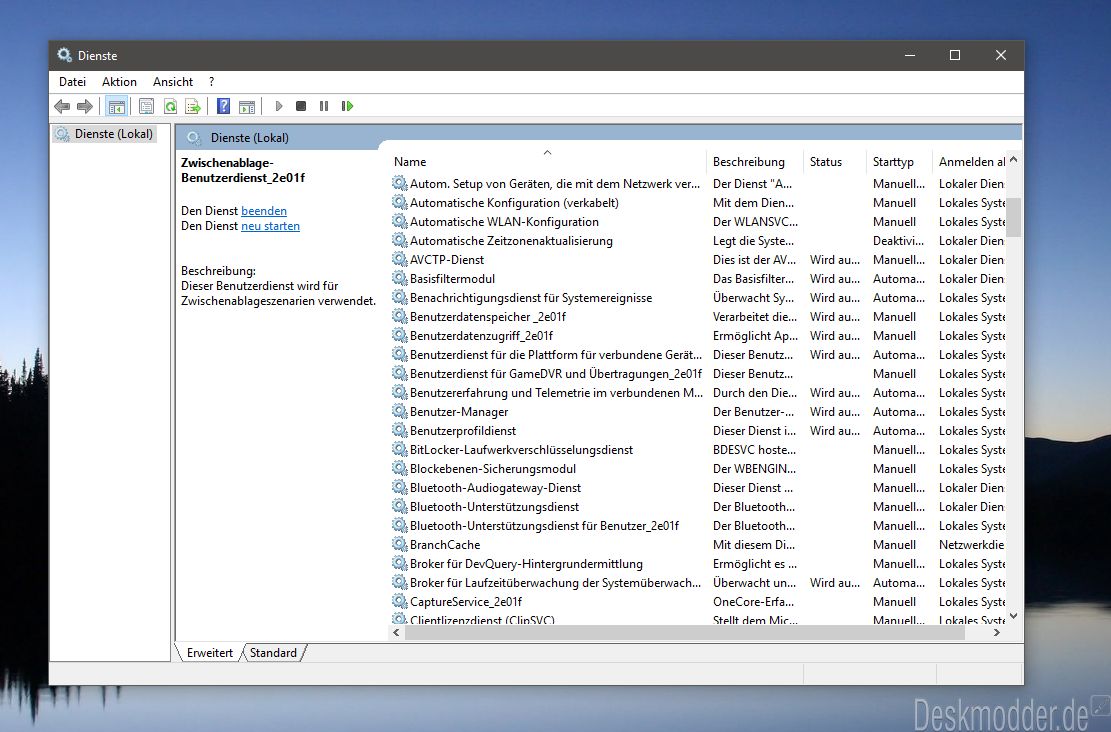Click the 'beenden' link to stop the service
Screen dimensions: 1111x732
(x=264, y=211)
